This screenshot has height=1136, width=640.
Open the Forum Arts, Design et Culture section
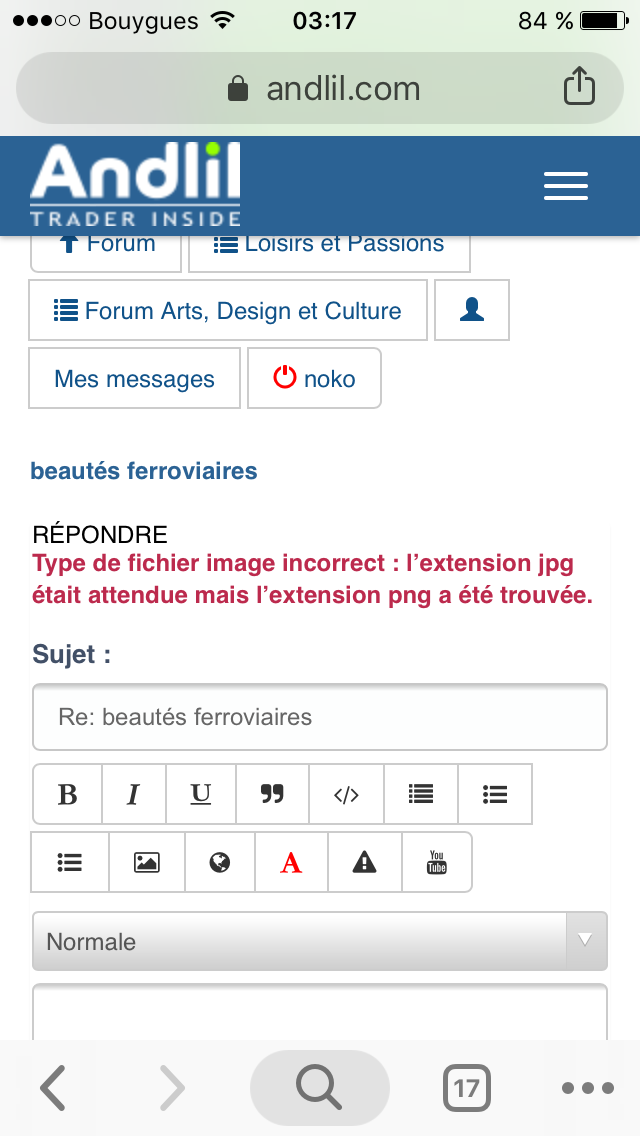[x=228, y=311]
